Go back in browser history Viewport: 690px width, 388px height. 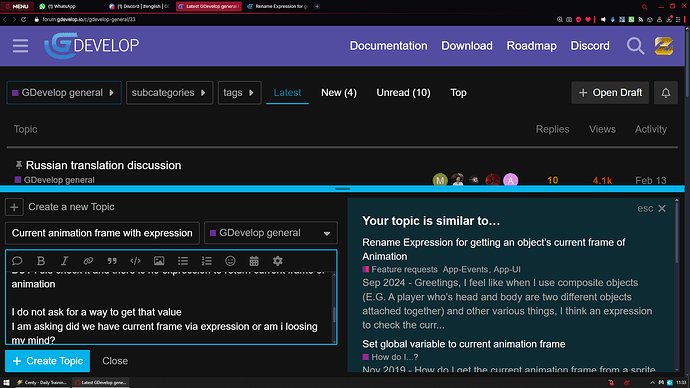[5, 19]
